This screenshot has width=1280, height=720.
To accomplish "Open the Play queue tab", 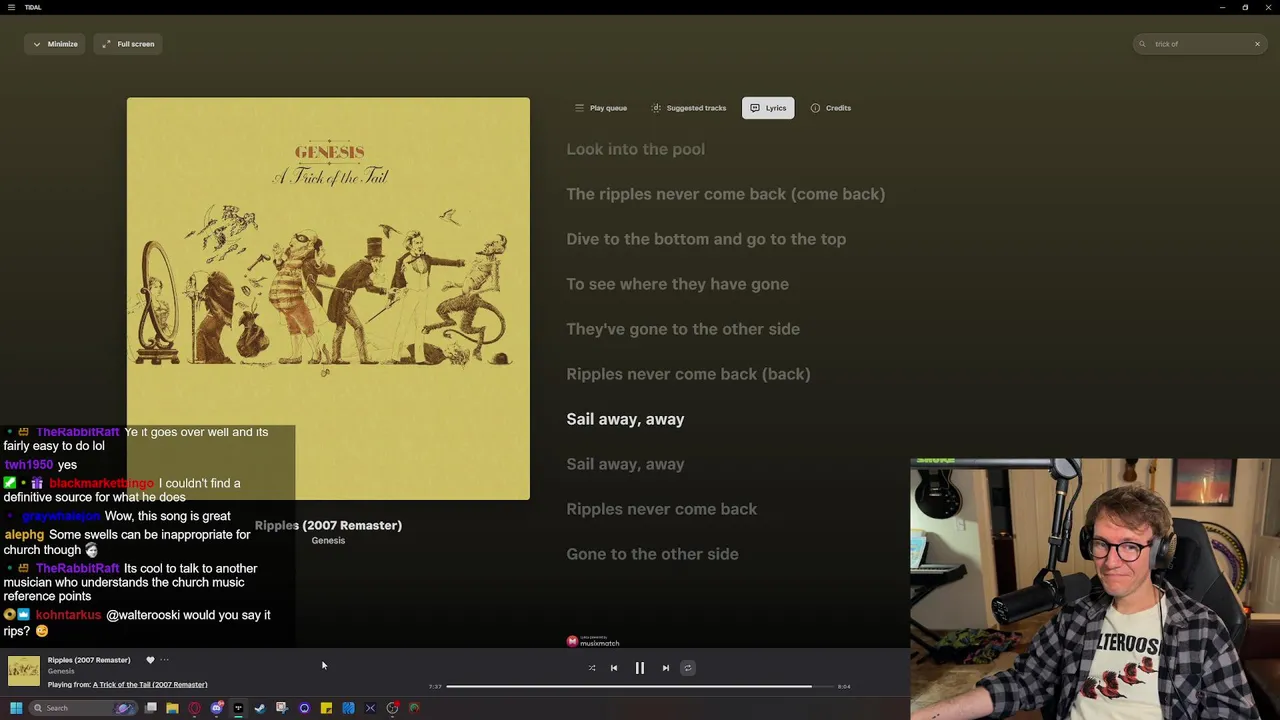I will (601, 108).
